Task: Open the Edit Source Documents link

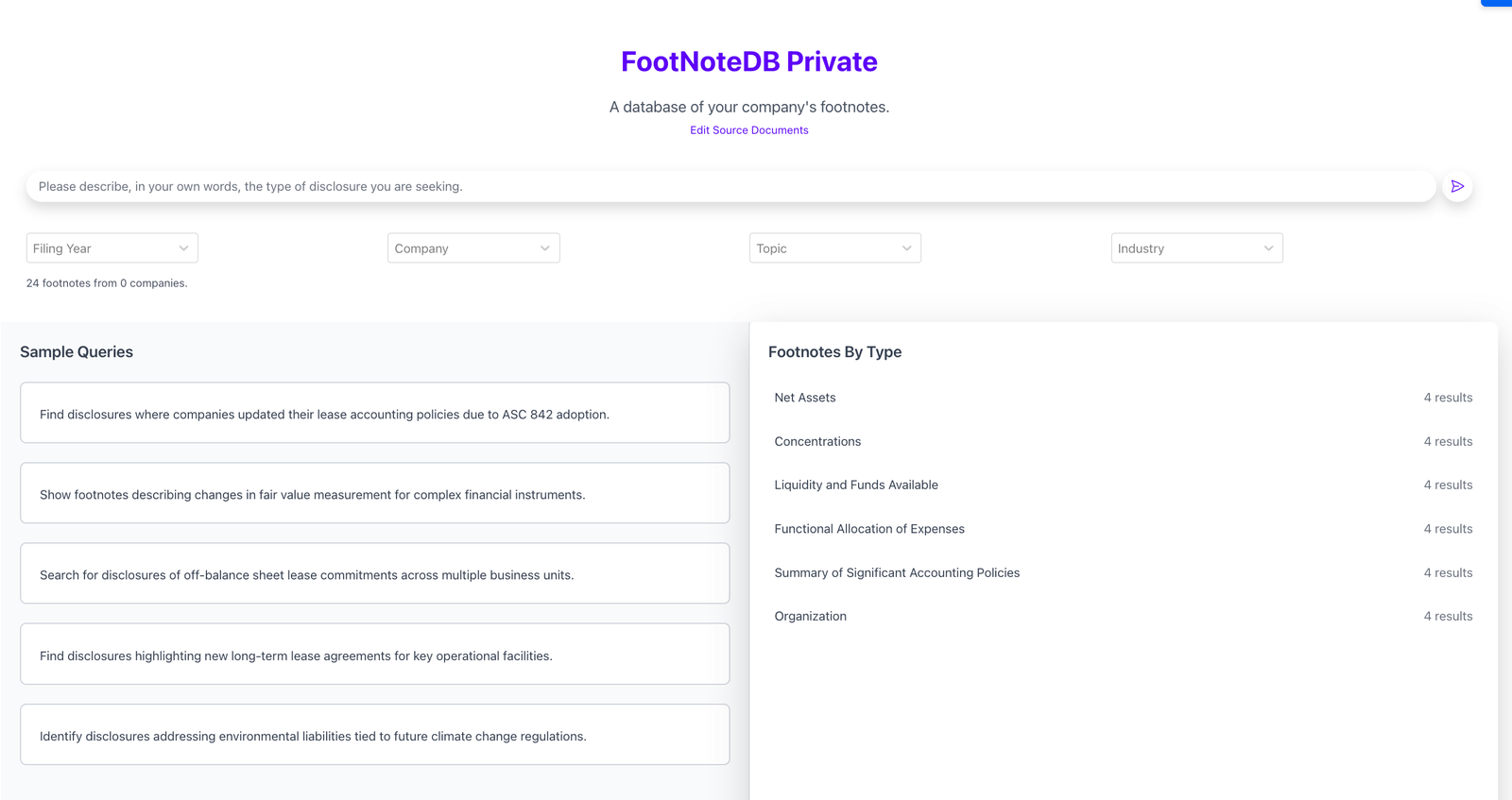Action: click(748, 129)
